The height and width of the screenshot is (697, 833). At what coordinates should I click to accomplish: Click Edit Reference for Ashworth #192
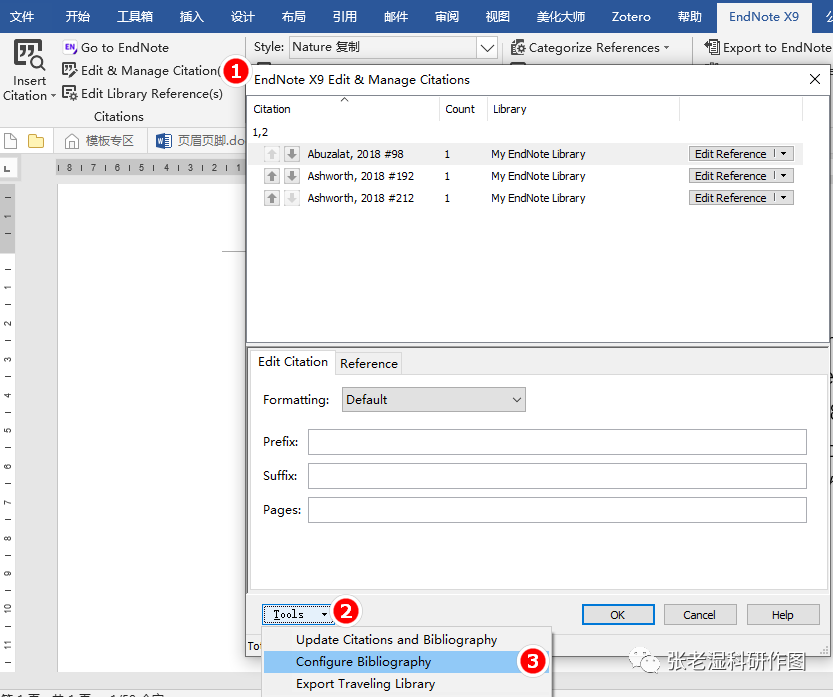point(730,176)
